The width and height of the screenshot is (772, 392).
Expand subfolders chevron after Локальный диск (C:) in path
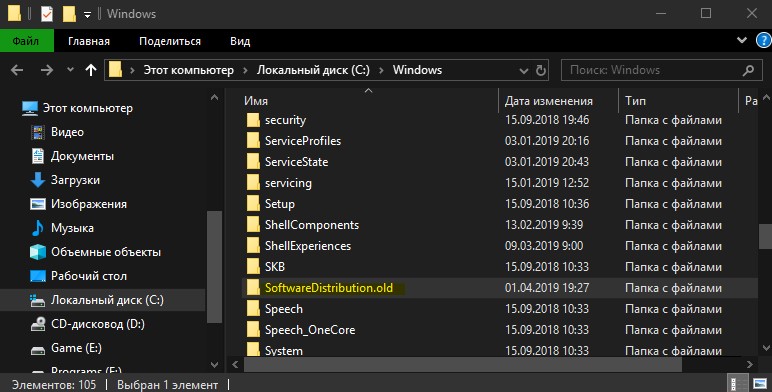tap(381, 70)
